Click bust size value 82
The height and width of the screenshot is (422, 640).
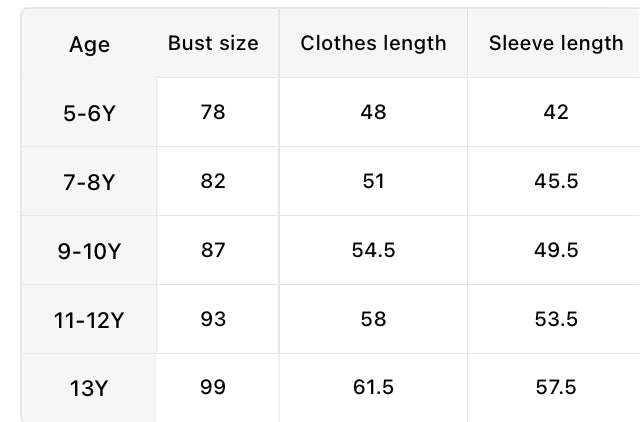(x=213, y=181)
